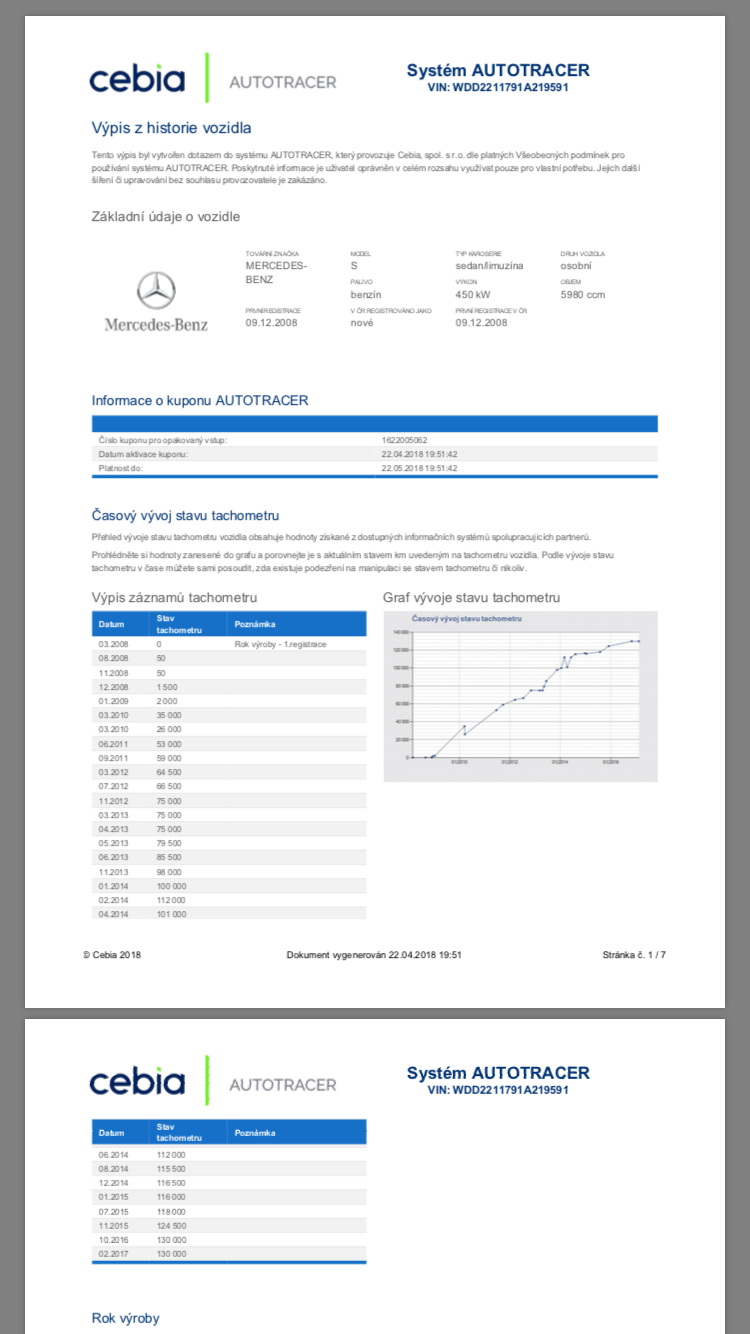The width and height of the screenshot is (750, 1334).
Task: Select the 'MERCEDES-BENZ' brand value
Action: tap(277, 273)
